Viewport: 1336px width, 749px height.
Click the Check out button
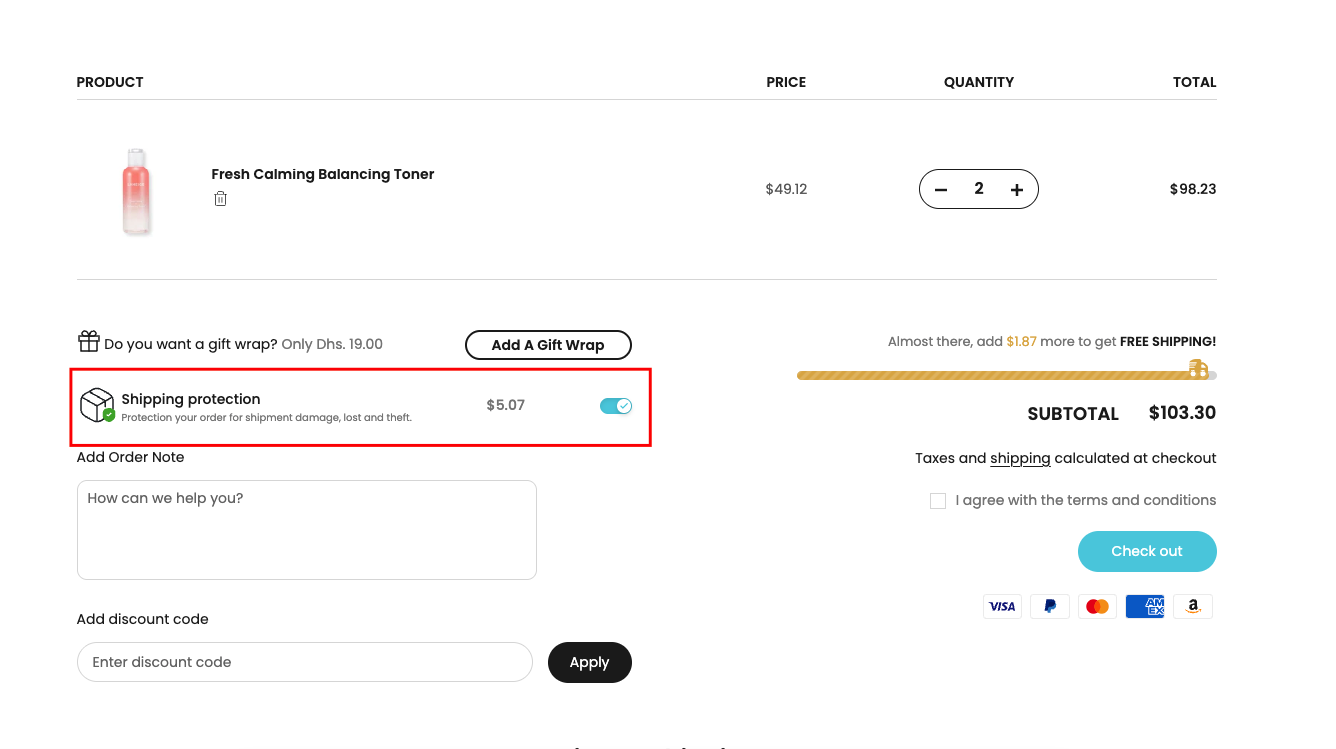[x=1147, y=551]
